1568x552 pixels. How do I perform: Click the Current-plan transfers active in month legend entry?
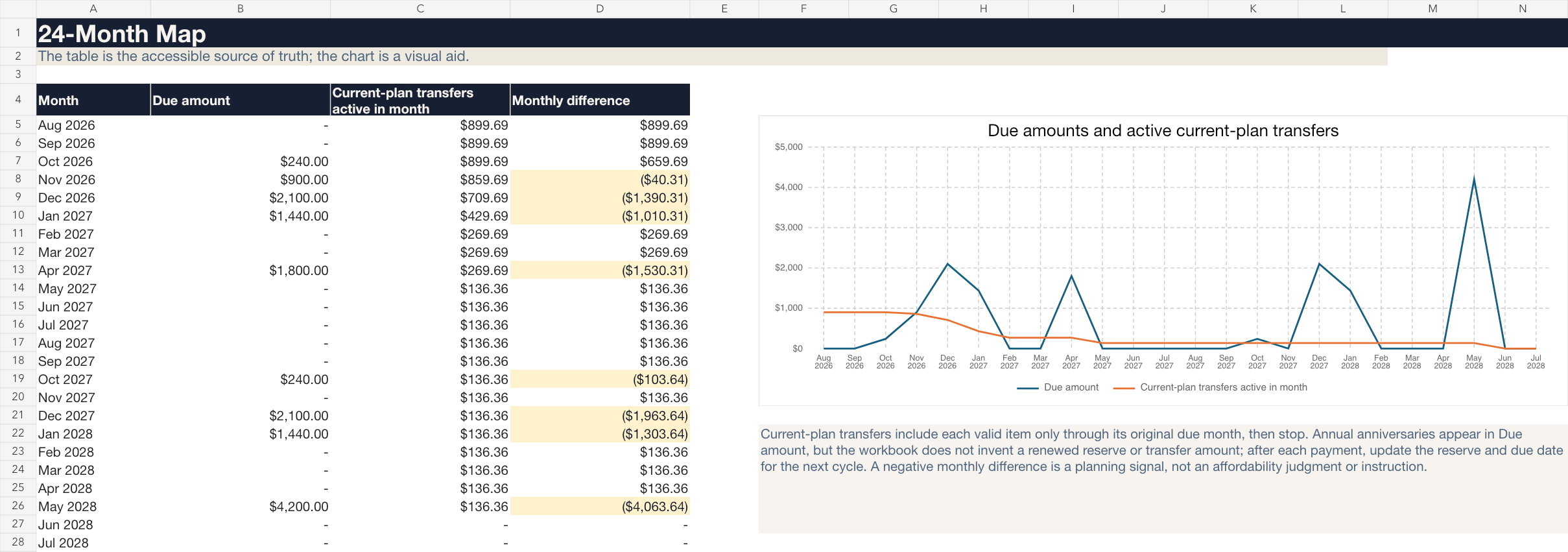[x=1210, y=387]
